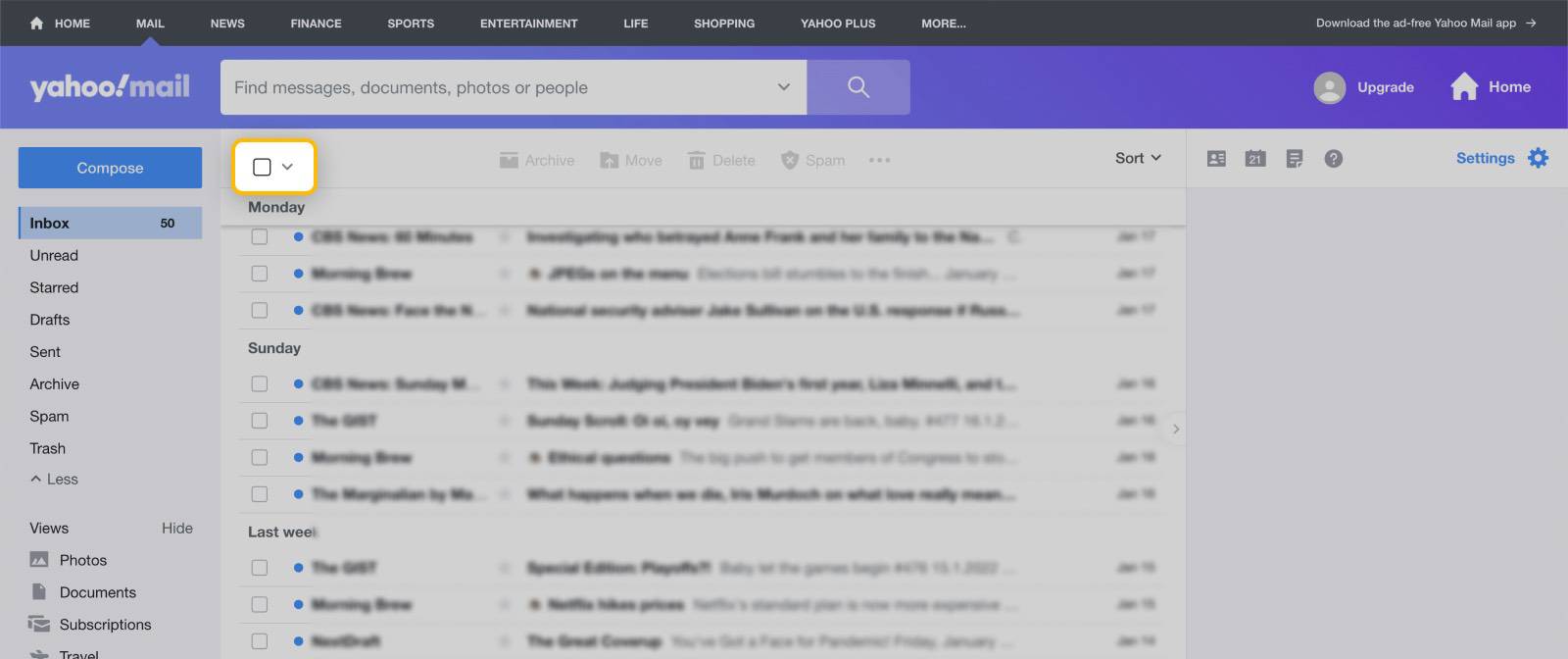Open the Sent folder

pos(45,352)
